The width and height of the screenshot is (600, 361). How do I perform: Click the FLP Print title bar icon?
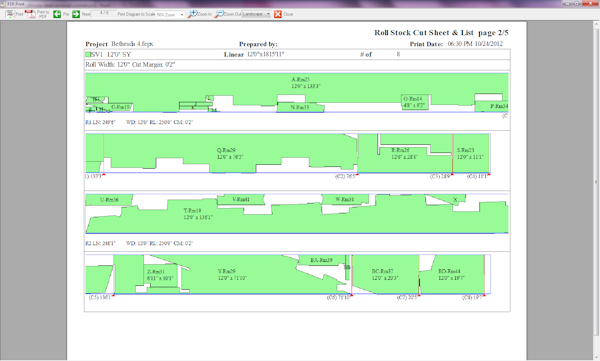tap(3, 3)
